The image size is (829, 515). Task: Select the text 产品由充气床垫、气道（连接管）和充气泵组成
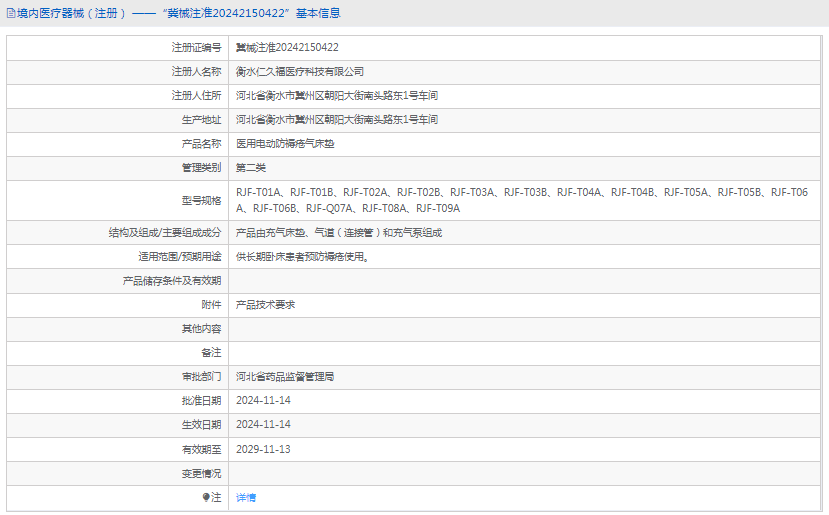[339, 233]
